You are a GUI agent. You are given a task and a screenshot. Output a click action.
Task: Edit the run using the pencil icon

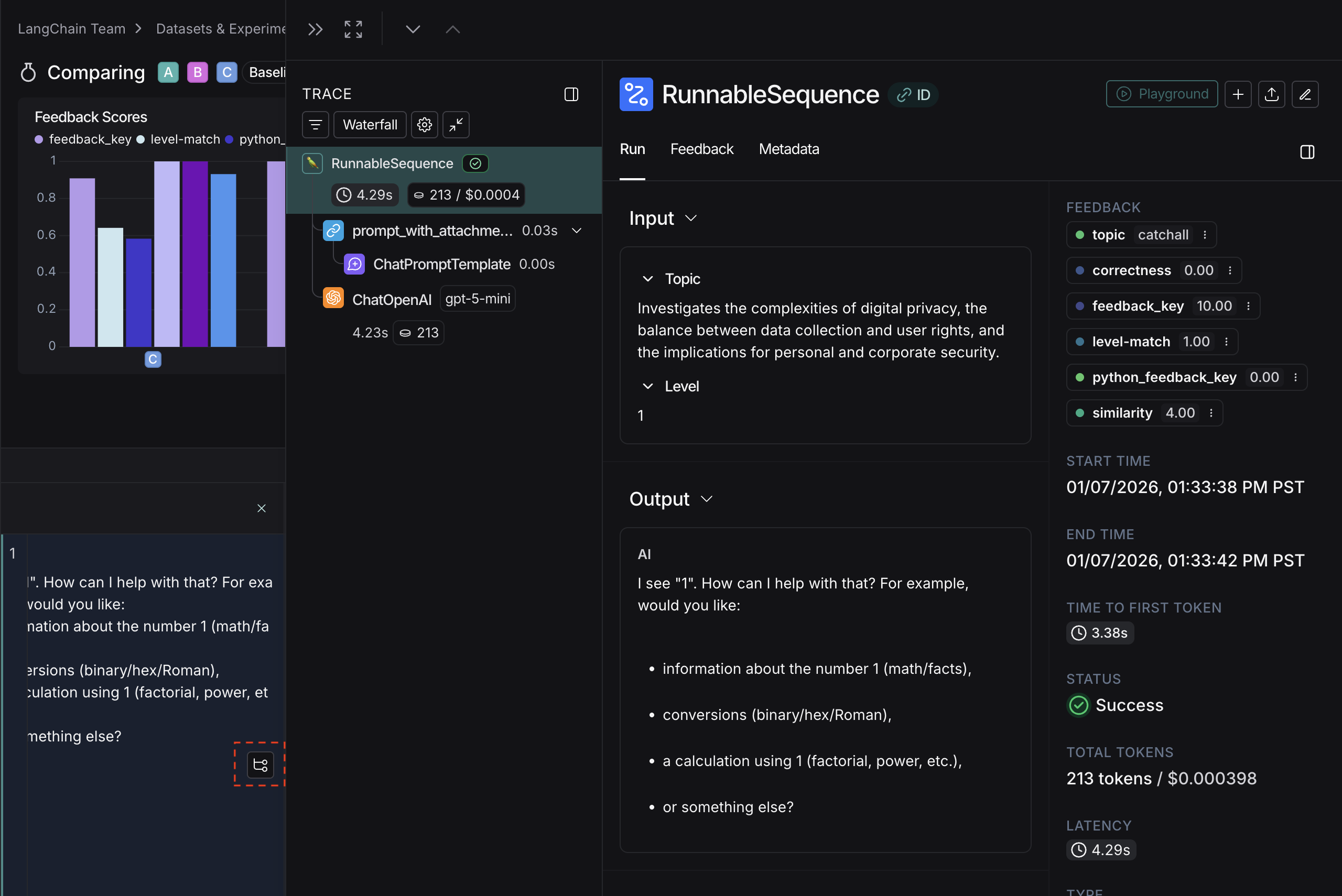(x=1305, y=94)
